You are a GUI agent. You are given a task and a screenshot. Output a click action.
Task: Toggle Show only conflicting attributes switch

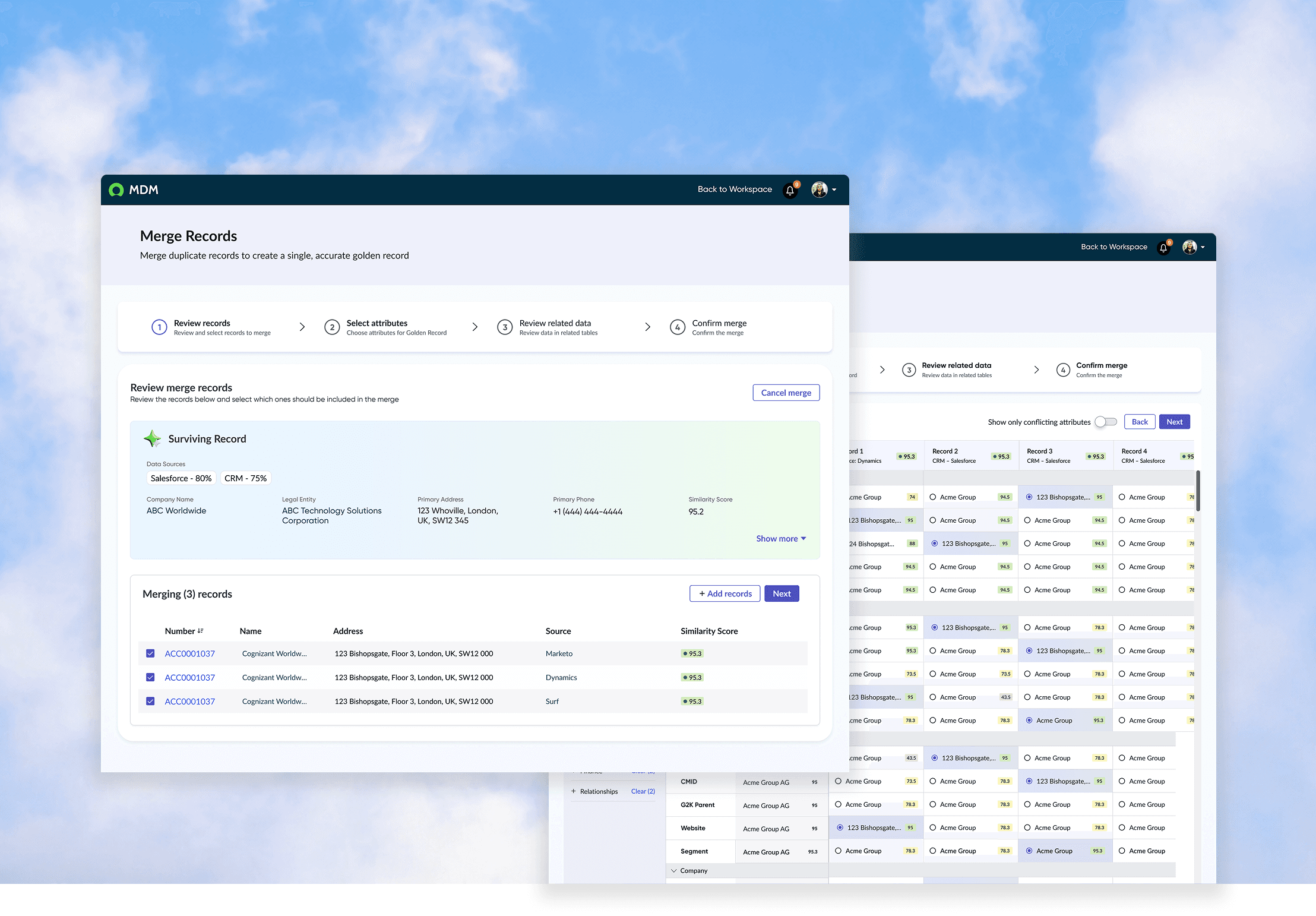coord(1106,422)
